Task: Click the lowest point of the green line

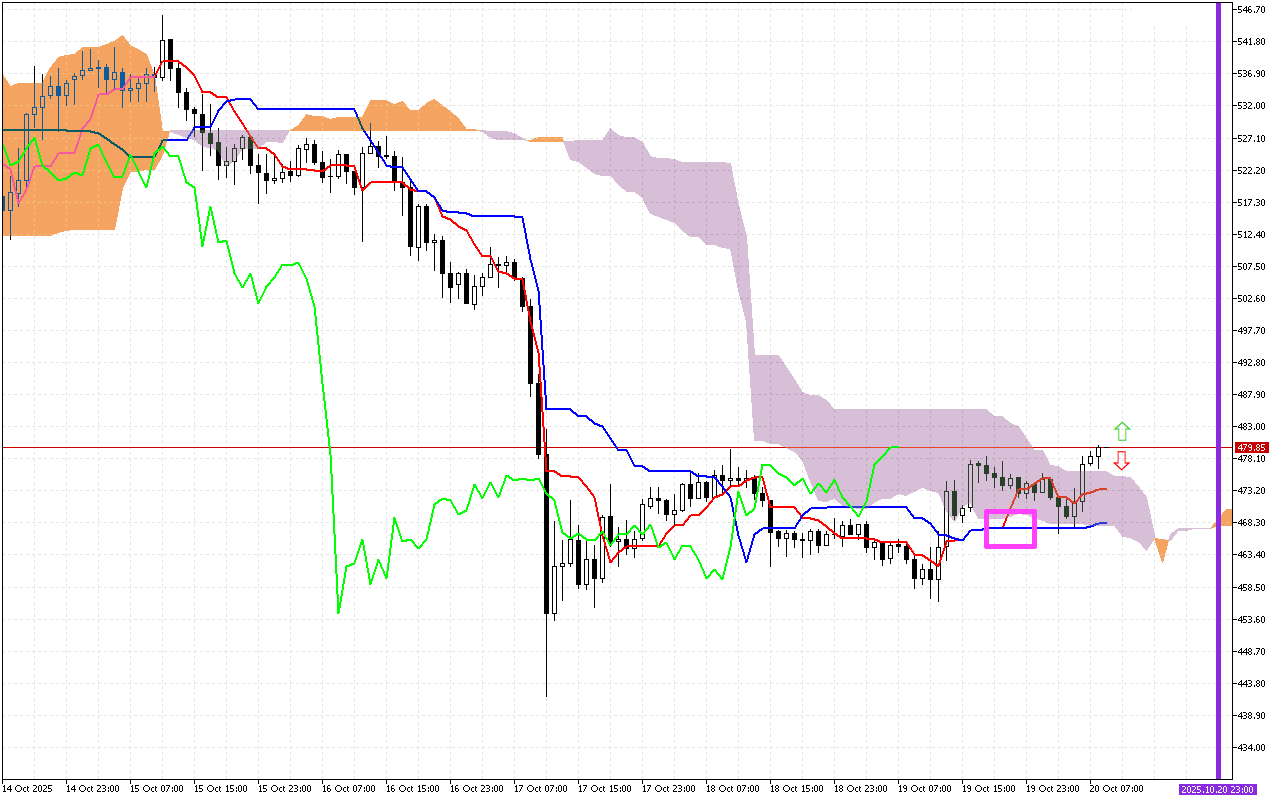Action: (338, 612)
